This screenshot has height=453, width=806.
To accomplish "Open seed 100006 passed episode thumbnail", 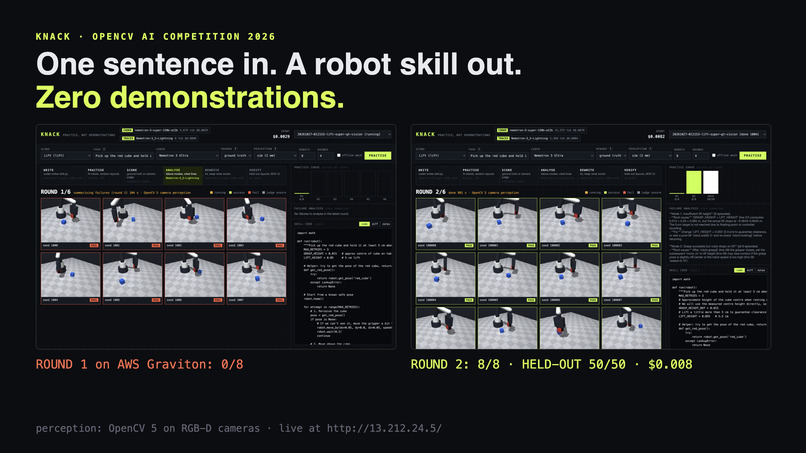I will tap(570, 278).
